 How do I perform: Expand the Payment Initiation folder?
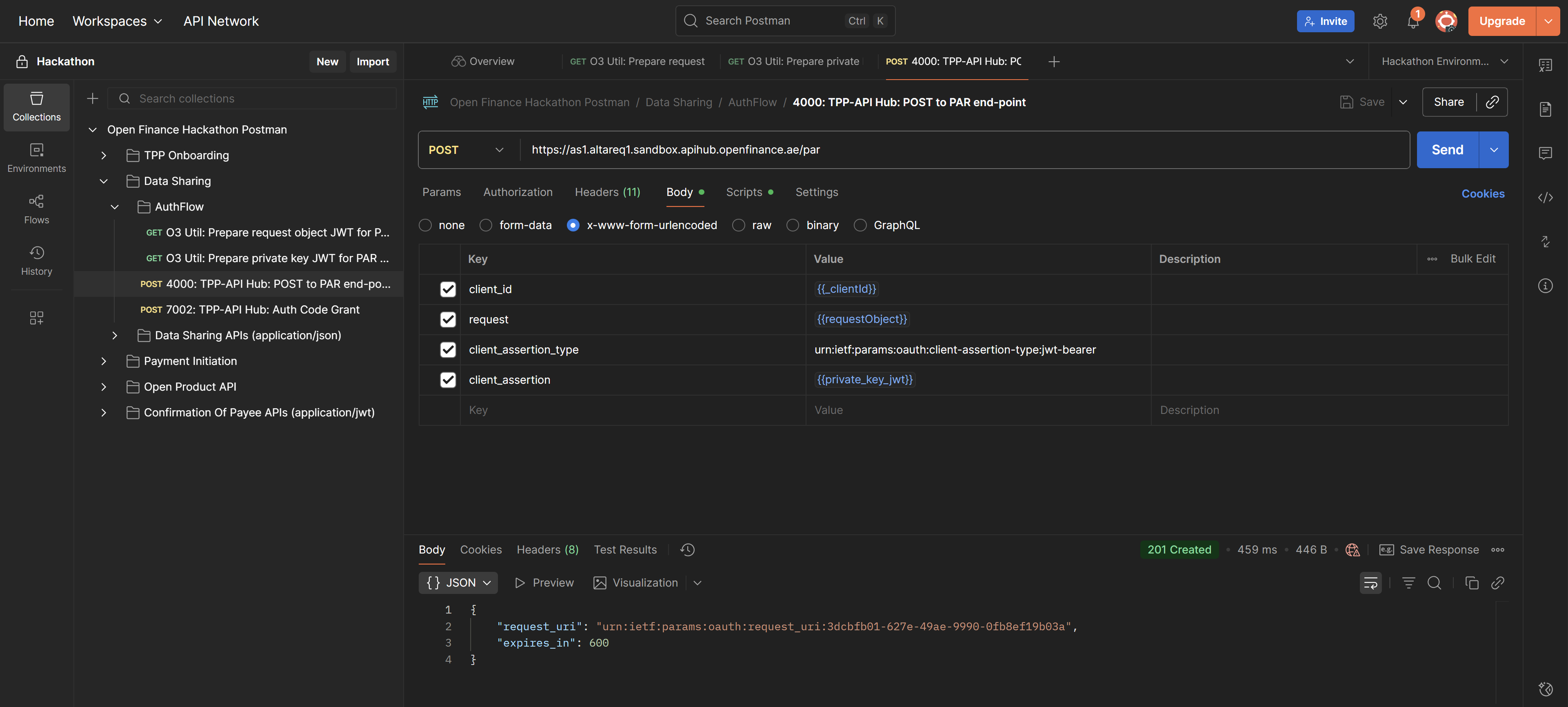point(104,361)
